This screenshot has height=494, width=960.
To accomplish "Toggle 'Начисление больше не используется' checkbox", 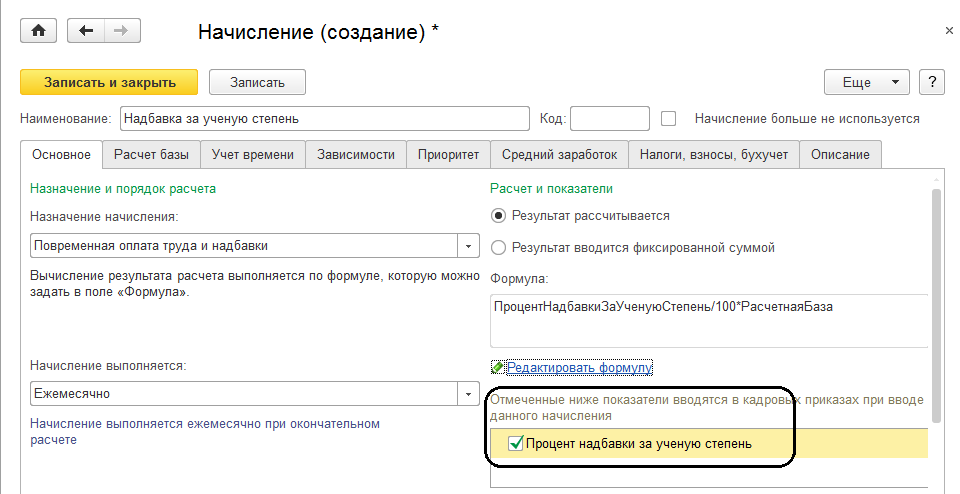I will tap(669, 118).
